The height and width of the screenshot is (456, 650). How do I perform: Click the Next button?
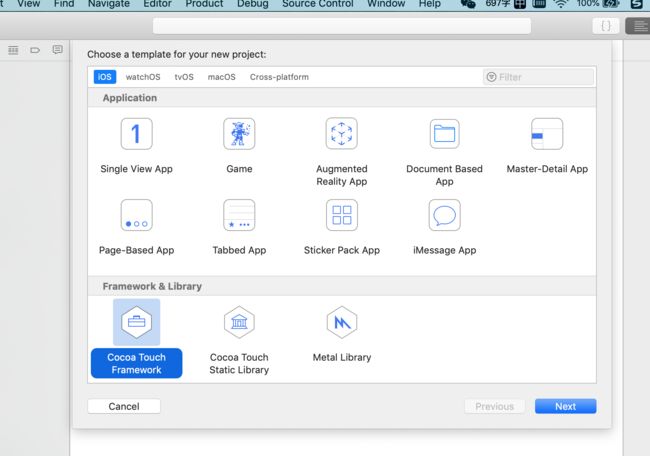pos(565,406)
